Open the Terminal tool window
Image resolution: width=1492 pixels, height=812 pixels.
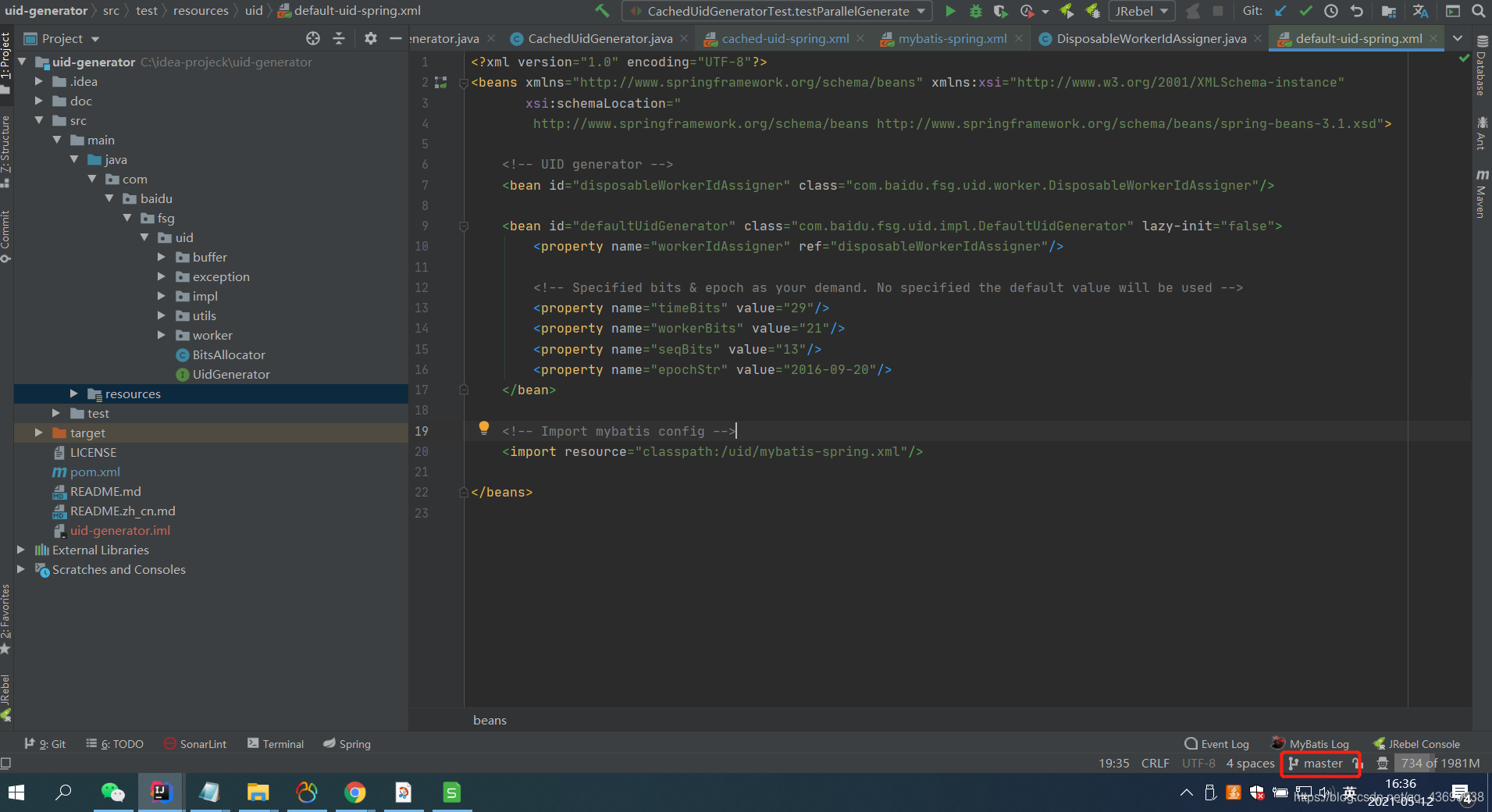coord(276,744)
